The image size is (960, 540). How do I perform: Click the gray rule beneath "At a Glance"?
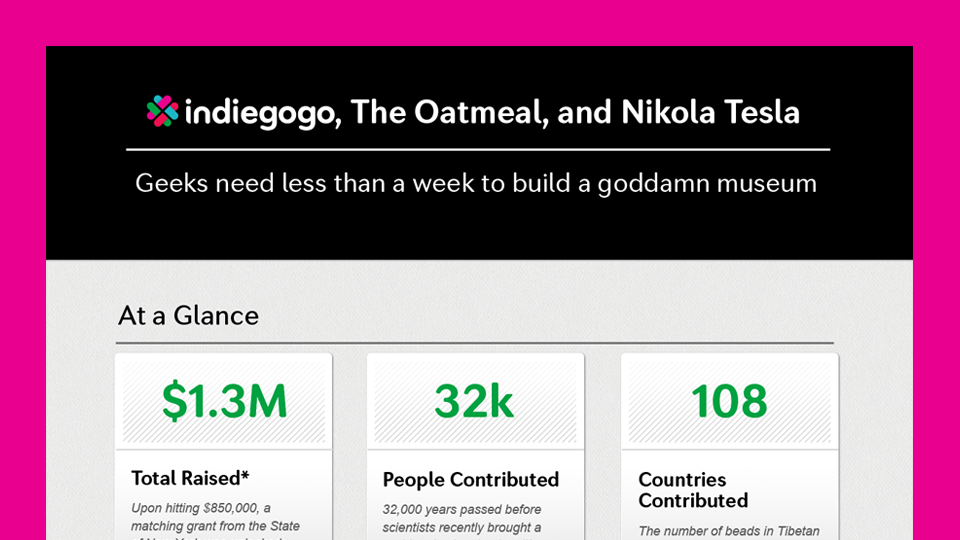pyautogui.click(x=475, y=343)
